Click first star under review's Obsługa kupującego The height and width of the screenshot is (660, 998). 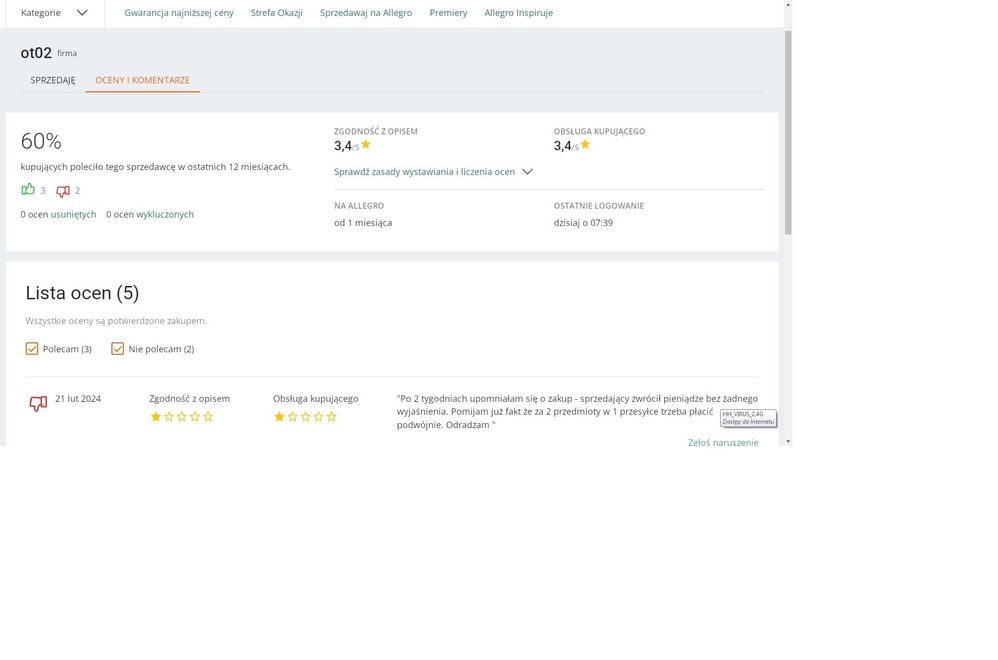click(x=280, y=417)
